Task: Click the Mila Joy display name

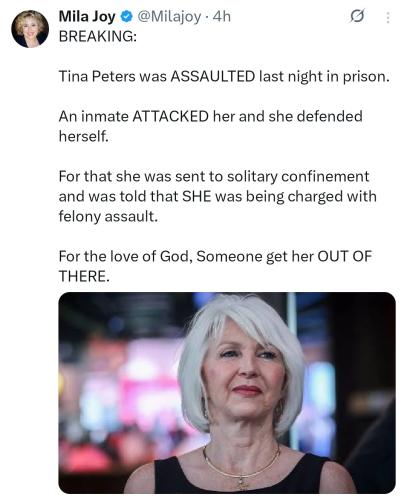Action: coord(87,16)
